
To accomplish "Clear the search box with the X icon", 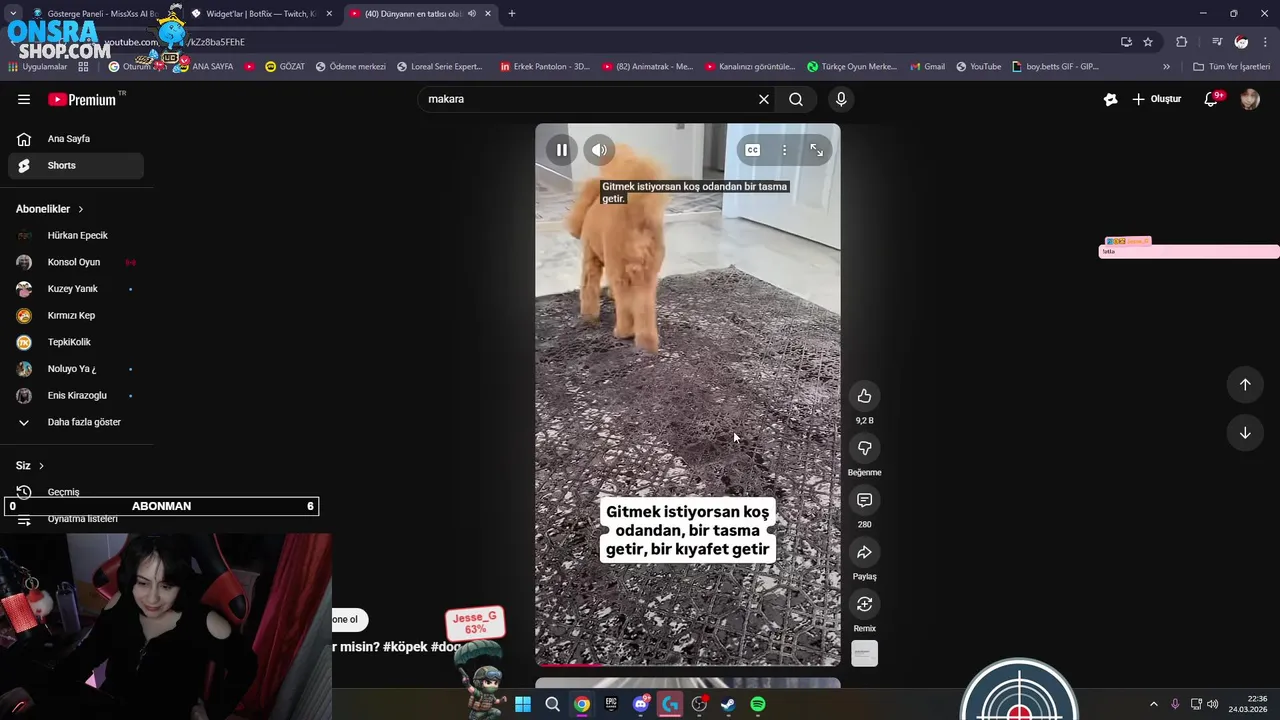I will point(764,99).
